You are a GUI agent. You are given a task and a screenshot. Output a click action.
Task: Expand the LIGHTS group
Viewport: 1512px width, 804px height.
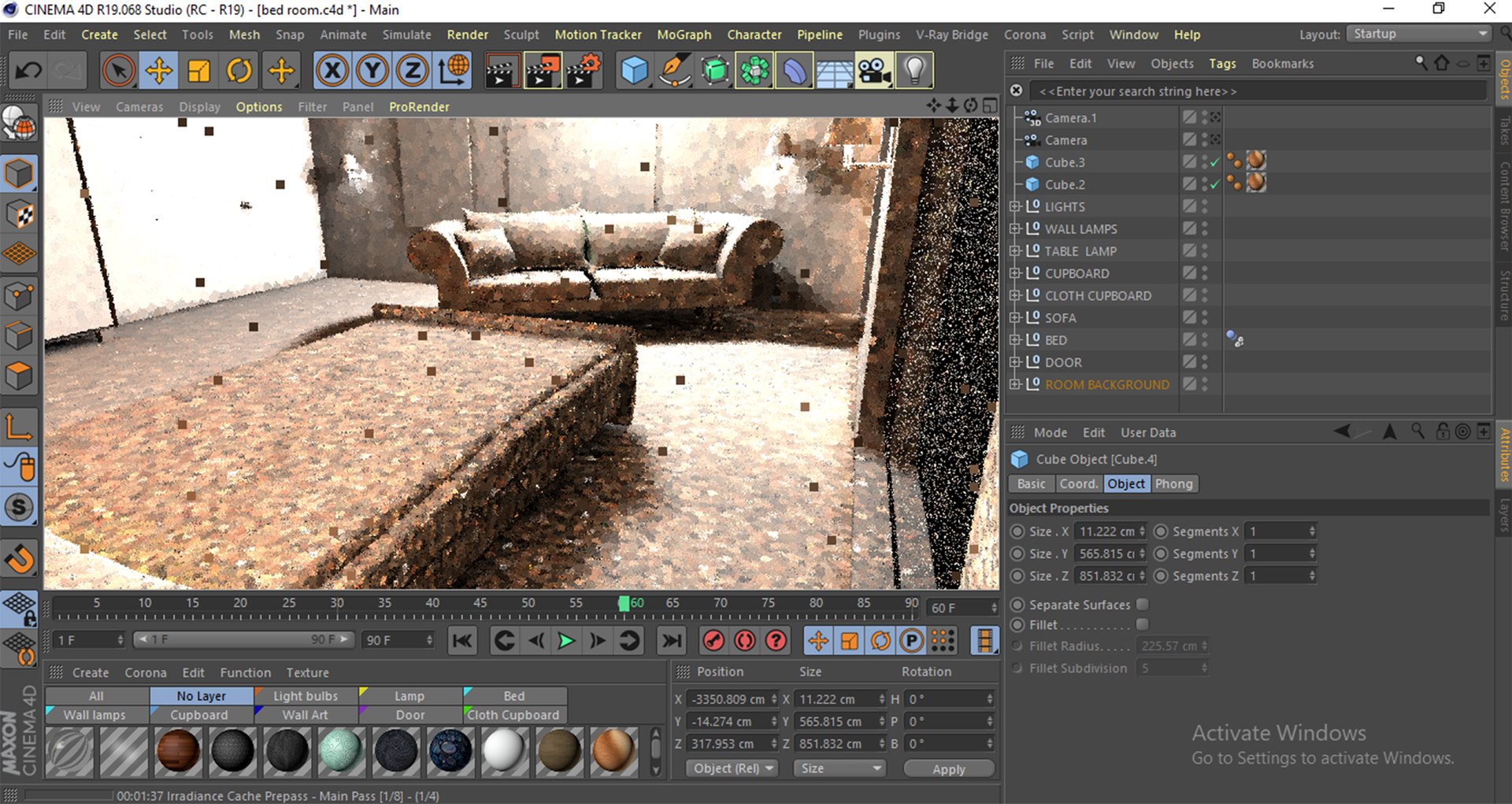tap(1015, 206)
